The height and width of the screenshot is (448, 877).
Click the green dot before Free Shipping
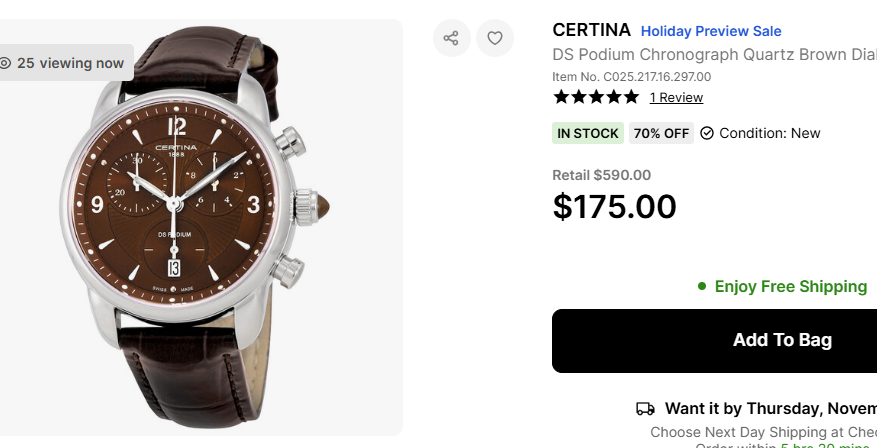702,287
